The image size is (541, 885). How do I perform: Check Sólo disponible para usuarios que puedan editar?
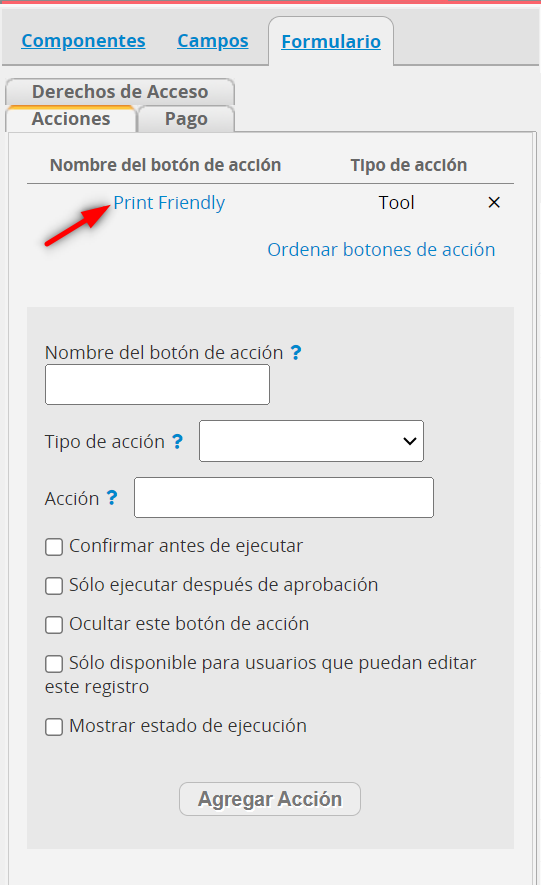pyautogui.click(x=54, y=664)
